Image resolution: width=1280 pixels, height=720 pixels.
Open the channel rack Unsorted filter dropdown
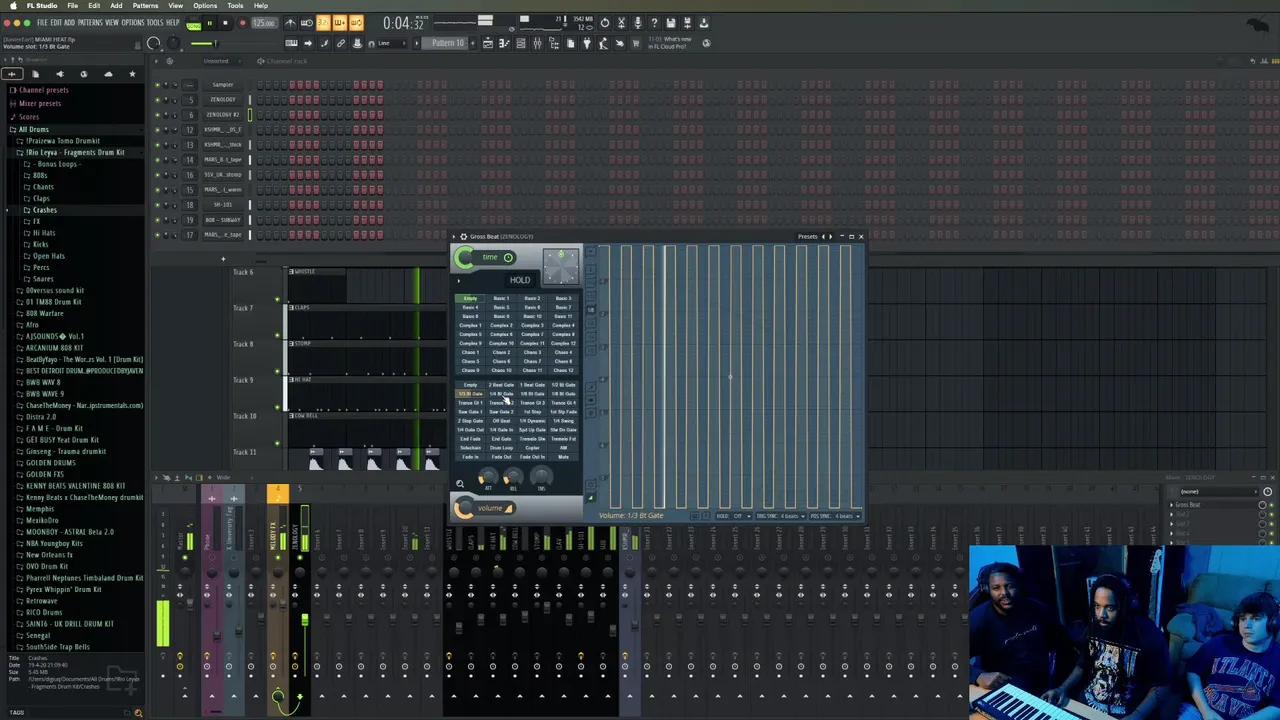(220, 61)
